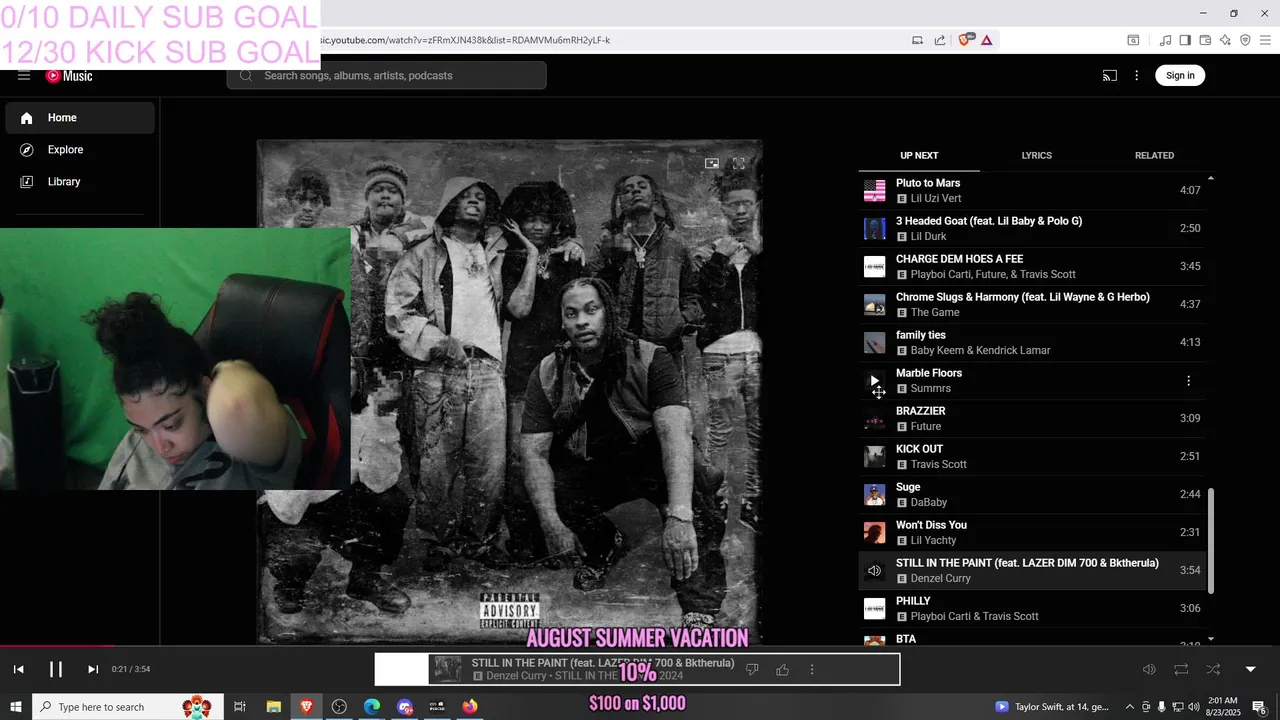Image resolution: width=1280 pixels, height=720 pixels.
Task: Select Suge by DaBaby in queue
Action: click(1034, 494)
